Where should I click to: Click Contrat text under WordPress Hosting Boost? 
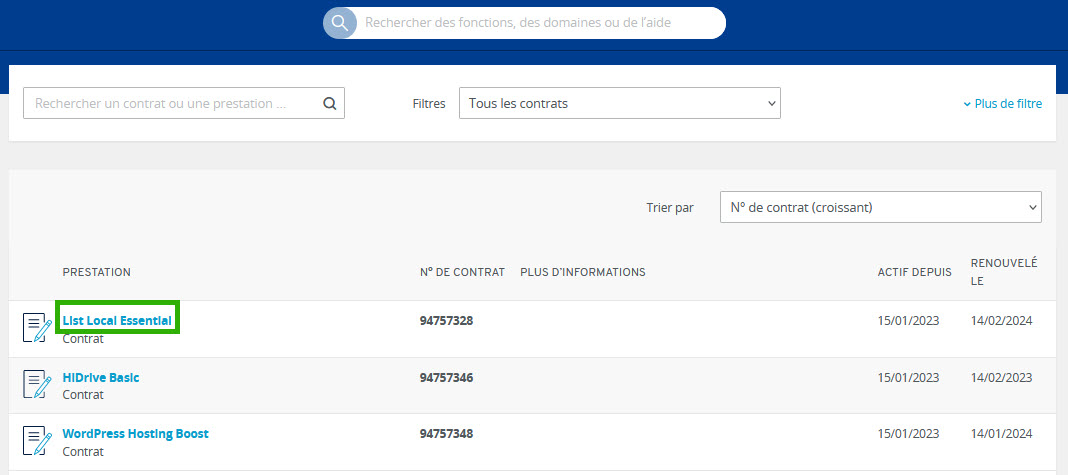[x=83, y=451]
